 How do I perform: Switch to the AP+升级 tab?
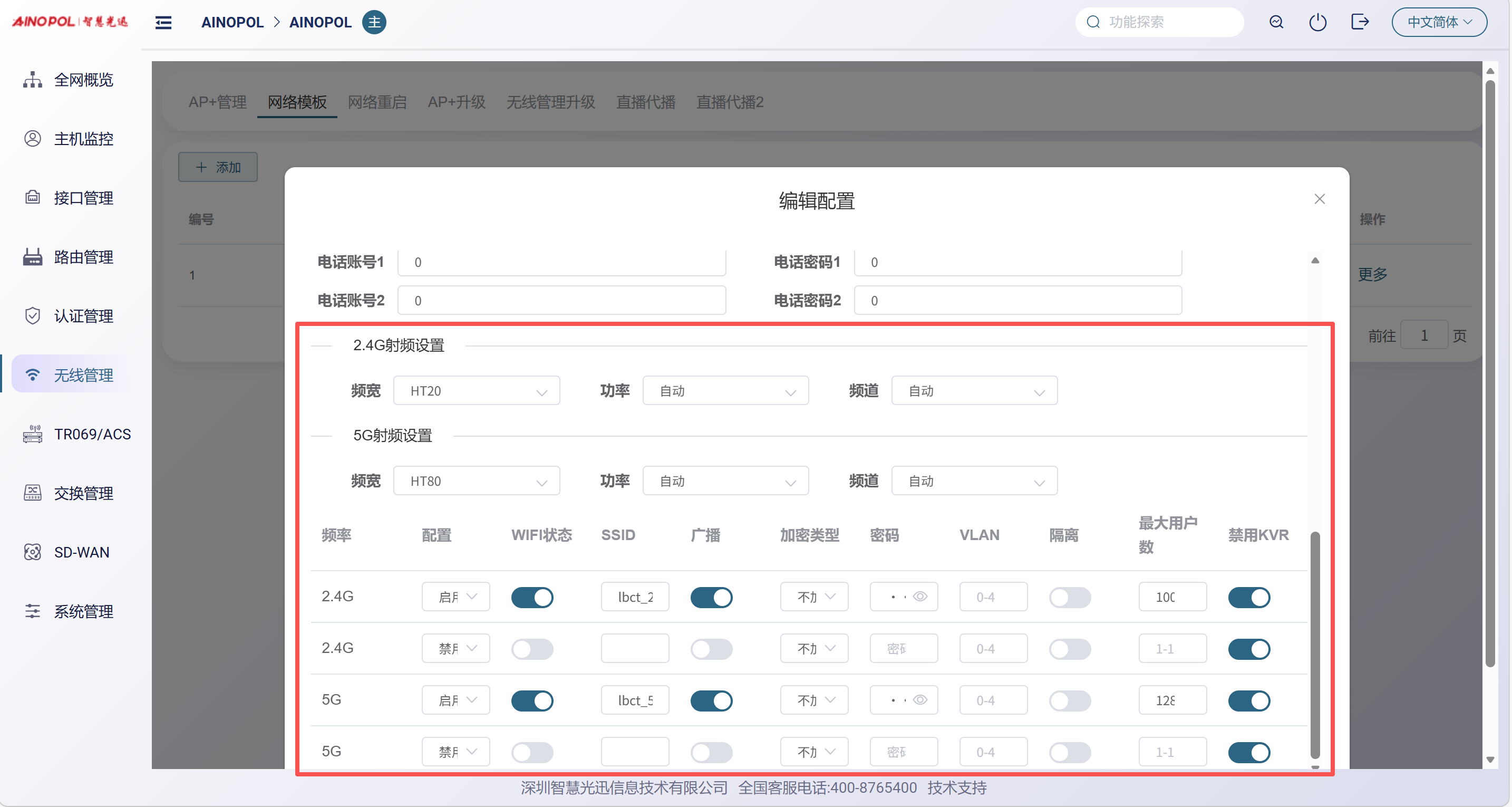[x=456, y=102]
